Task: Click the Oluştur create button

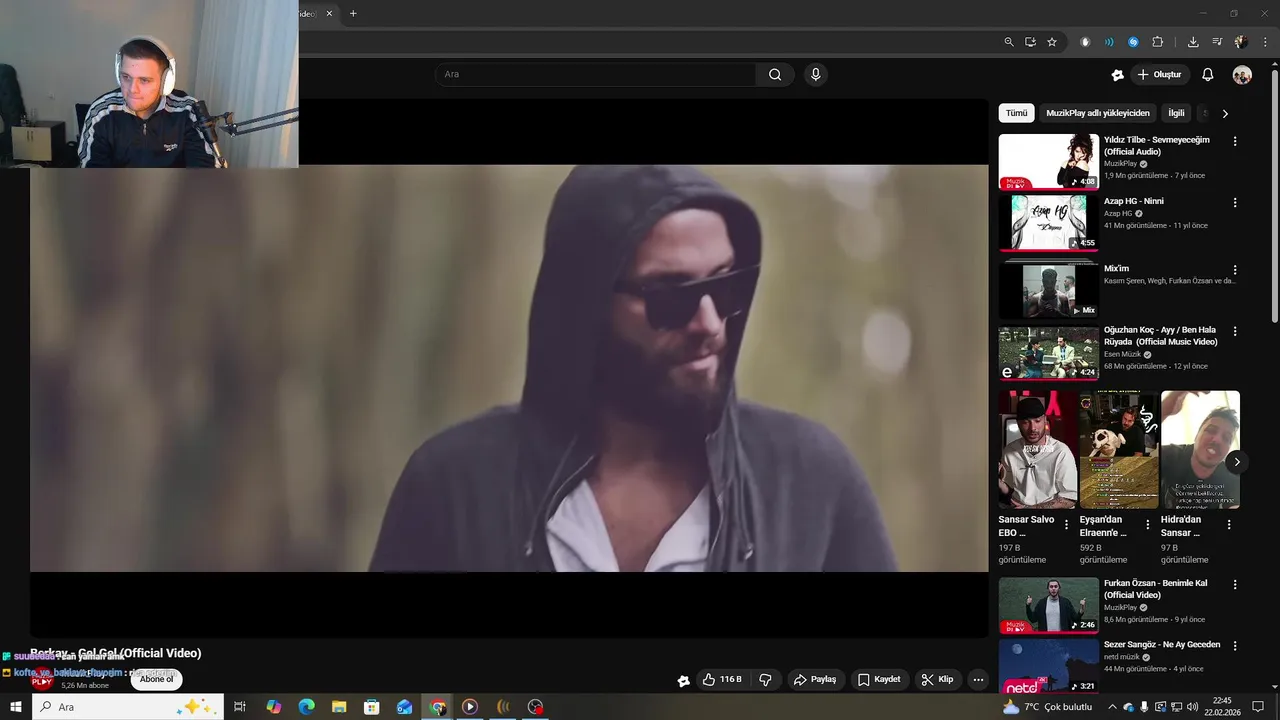Action: pos(1159,75)
